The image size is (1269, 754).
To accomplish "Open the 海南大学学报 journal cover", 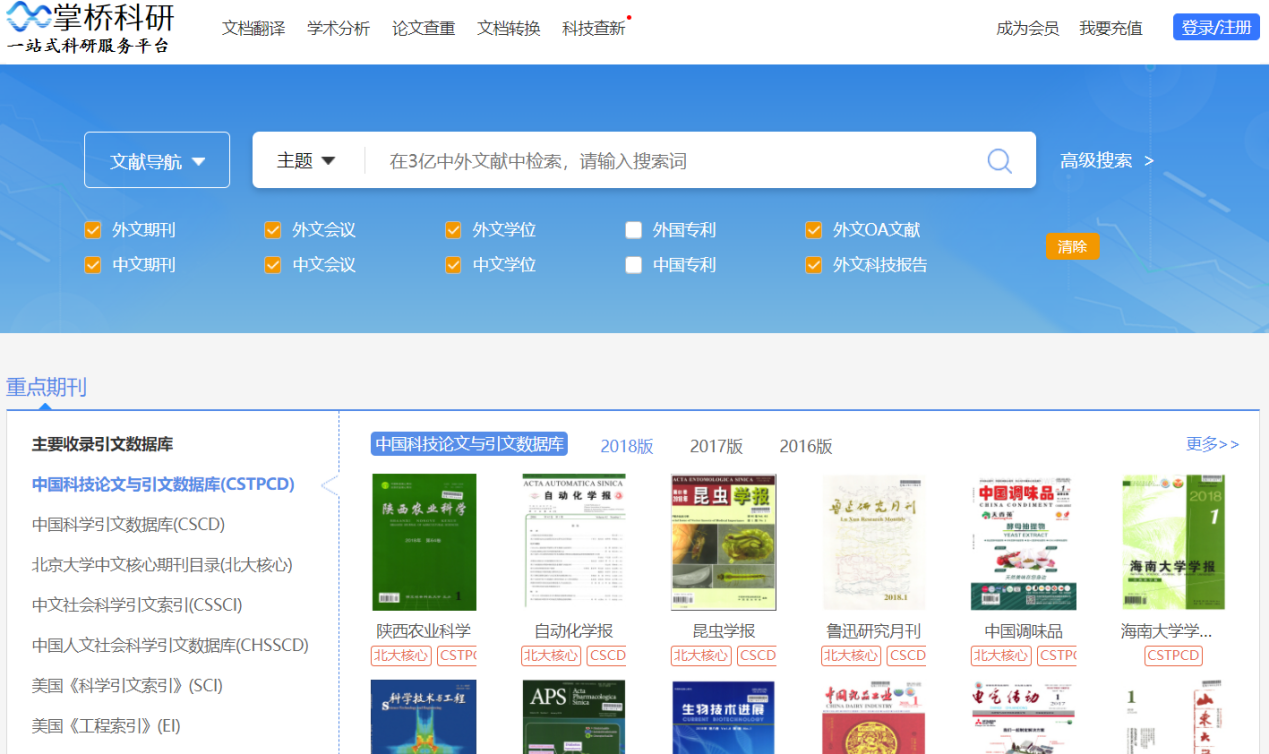I will click(1174, 542).
